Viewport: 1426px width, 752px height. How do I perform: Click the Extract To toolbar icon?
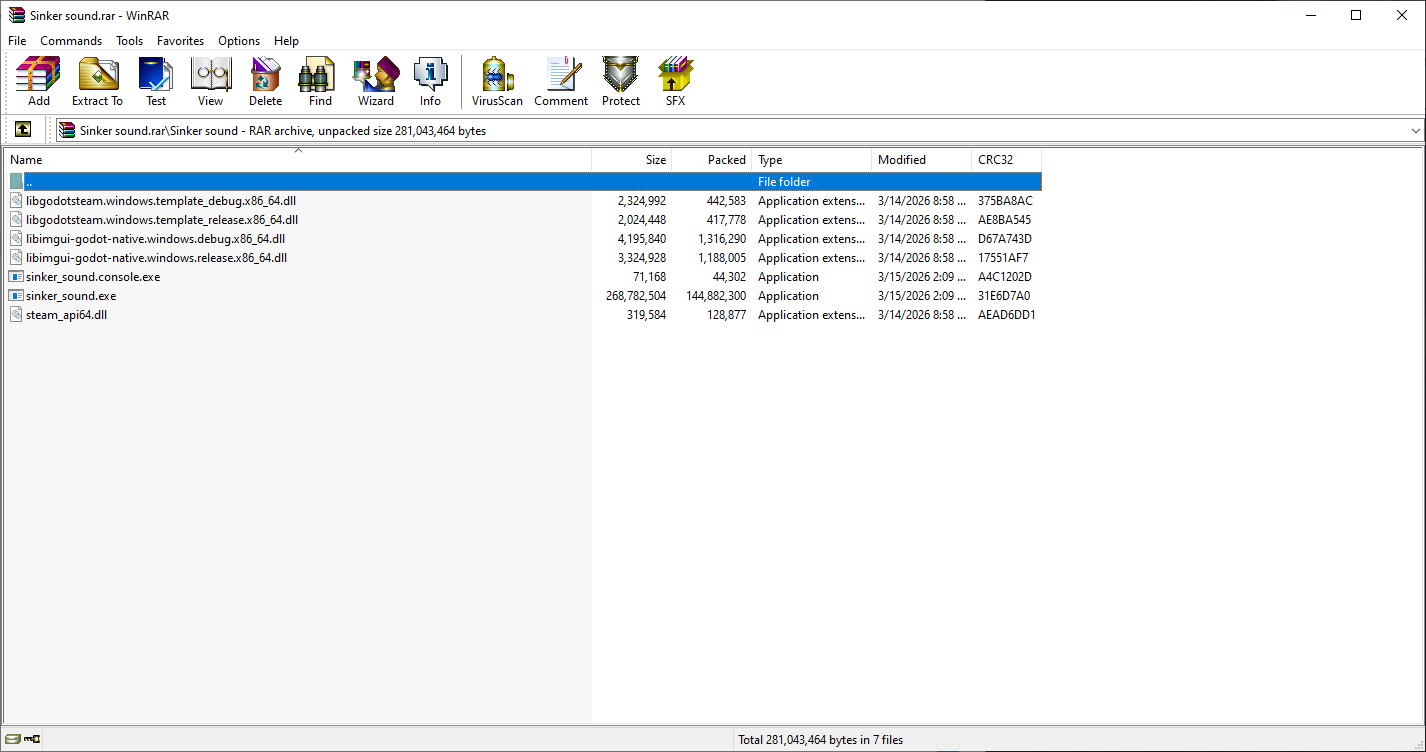pos(97,81)
